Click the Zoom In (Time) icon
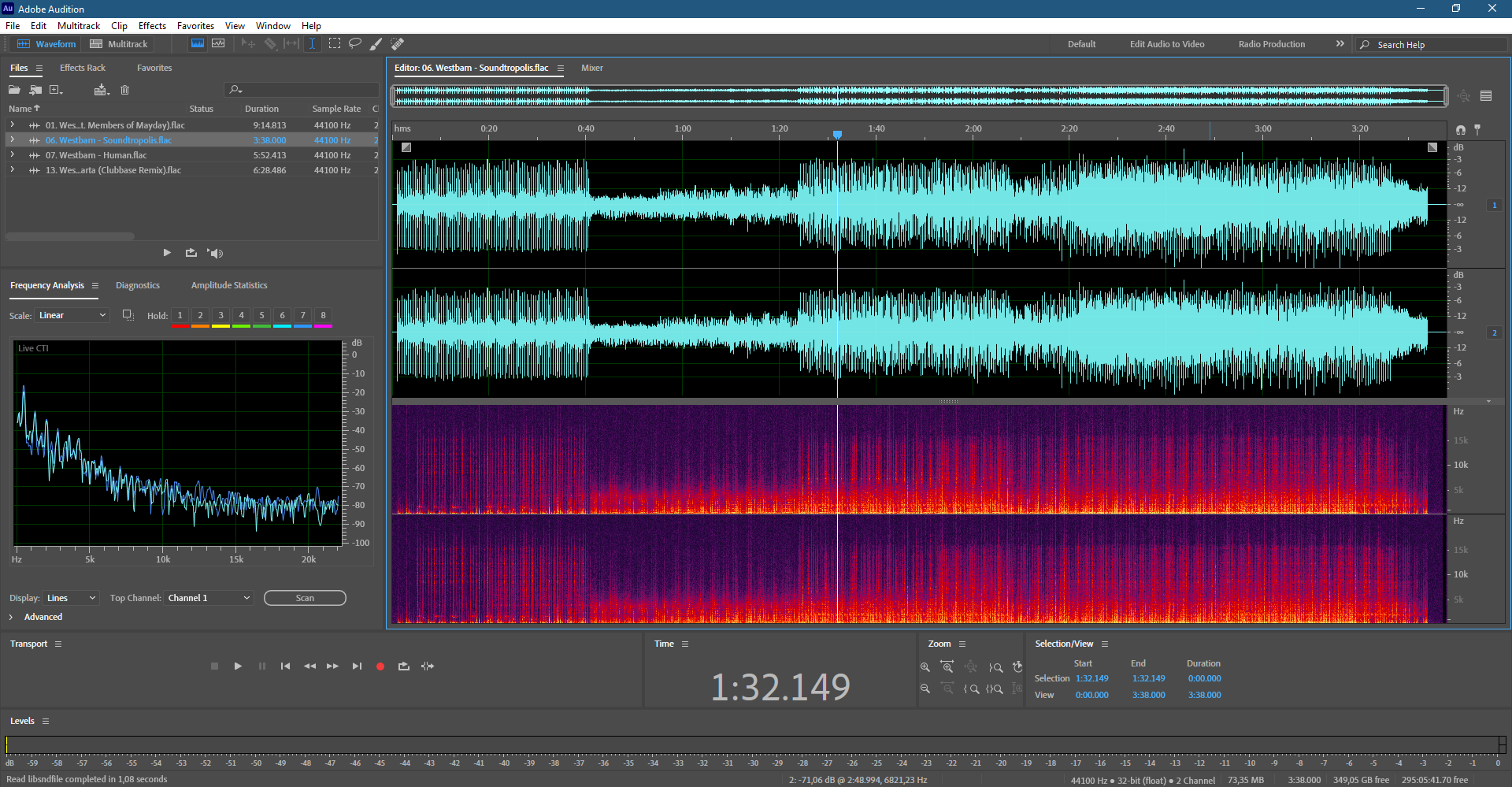1512x787 pixels. [x=947, y=667]
